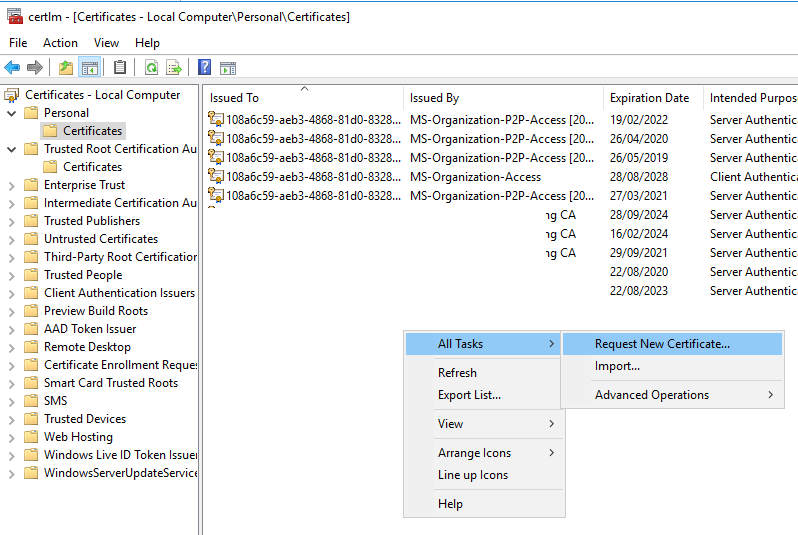
Task: Click the Remote Desktop folder icon
Action: pos(31,347)
